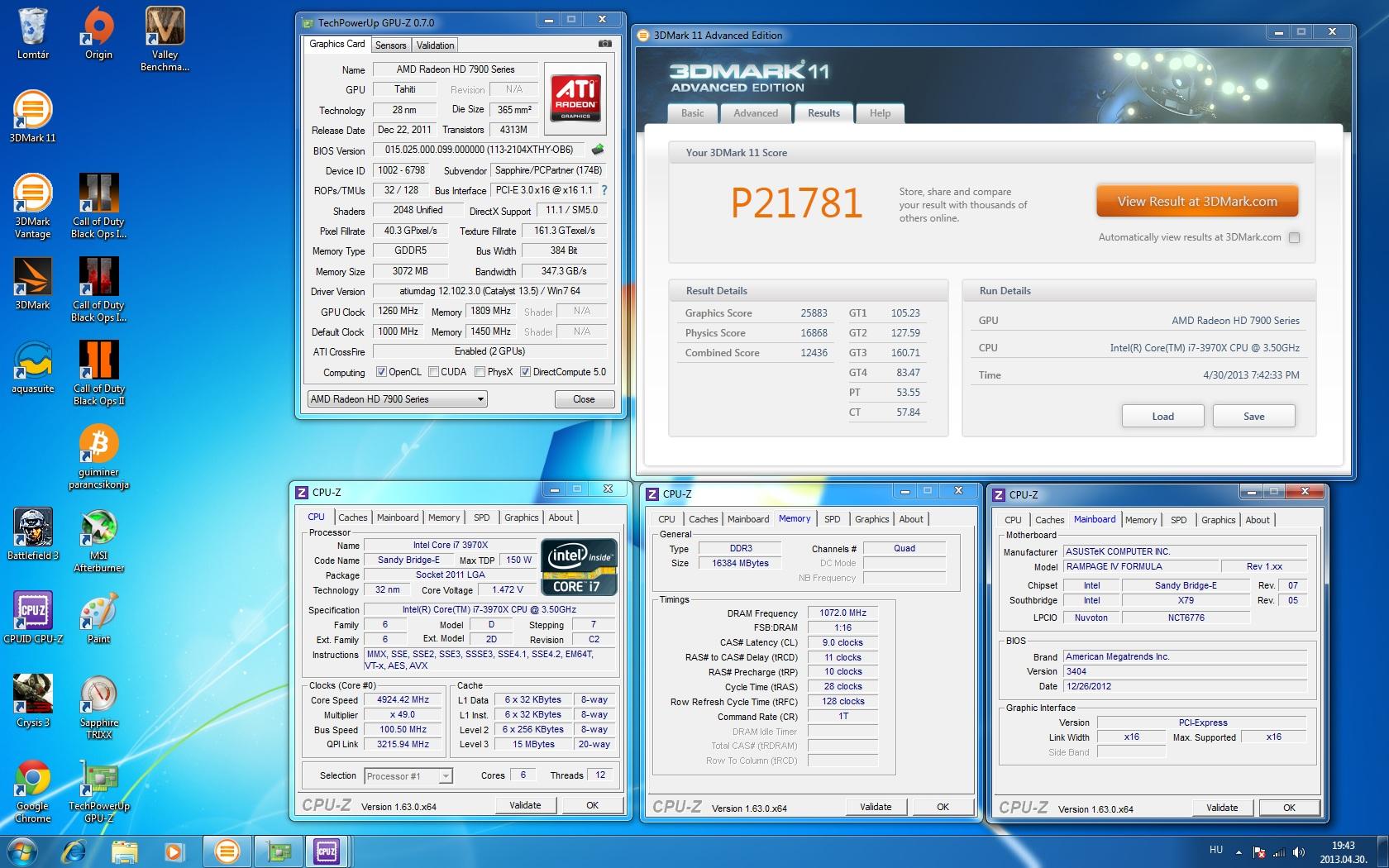
Task: Click the Call of Duty Black Ops II icon
Action: 98,373
